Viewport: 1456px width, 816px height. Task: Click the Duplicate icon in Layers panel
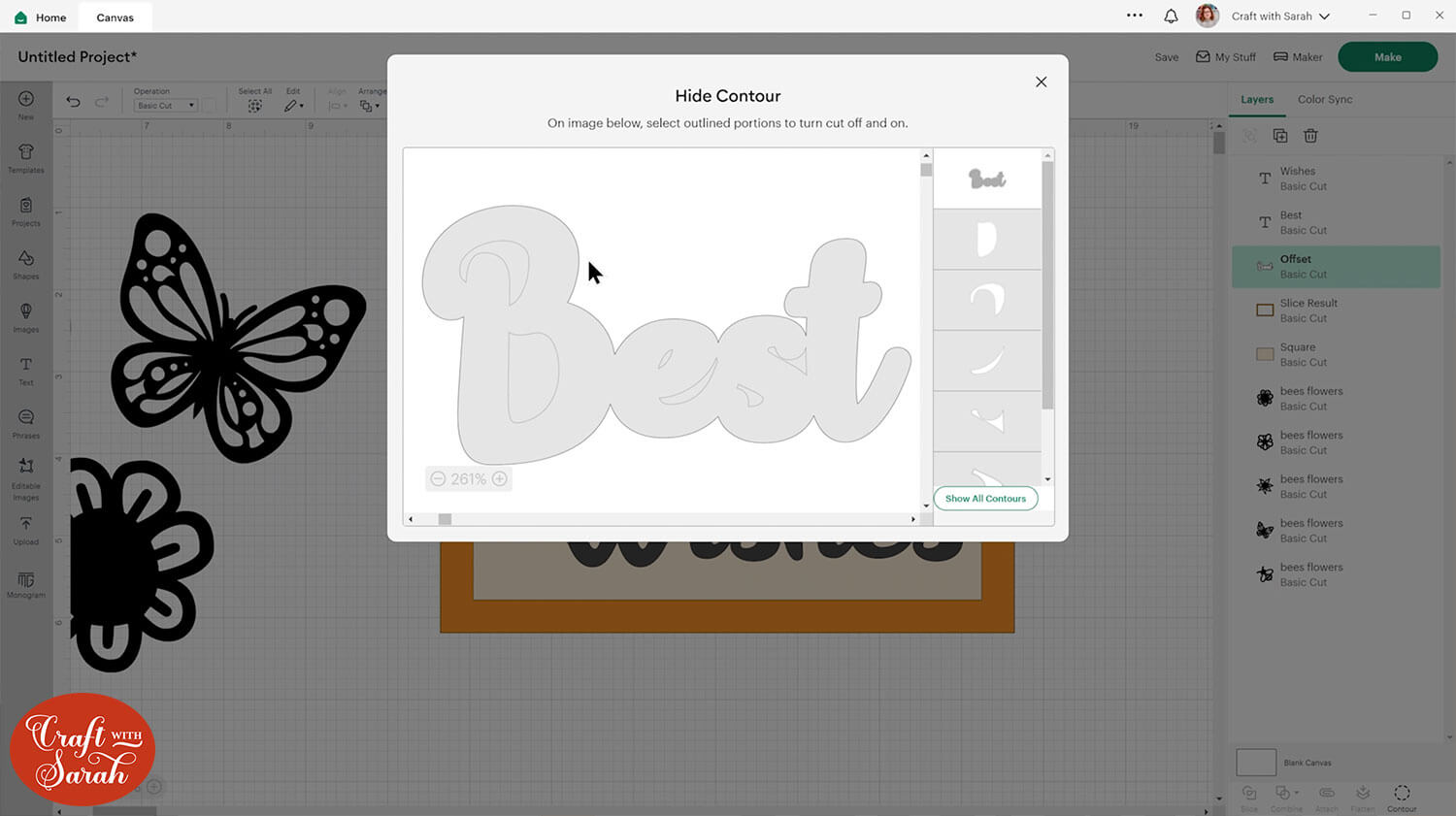pyautogui.click(x=1280, y=136)
